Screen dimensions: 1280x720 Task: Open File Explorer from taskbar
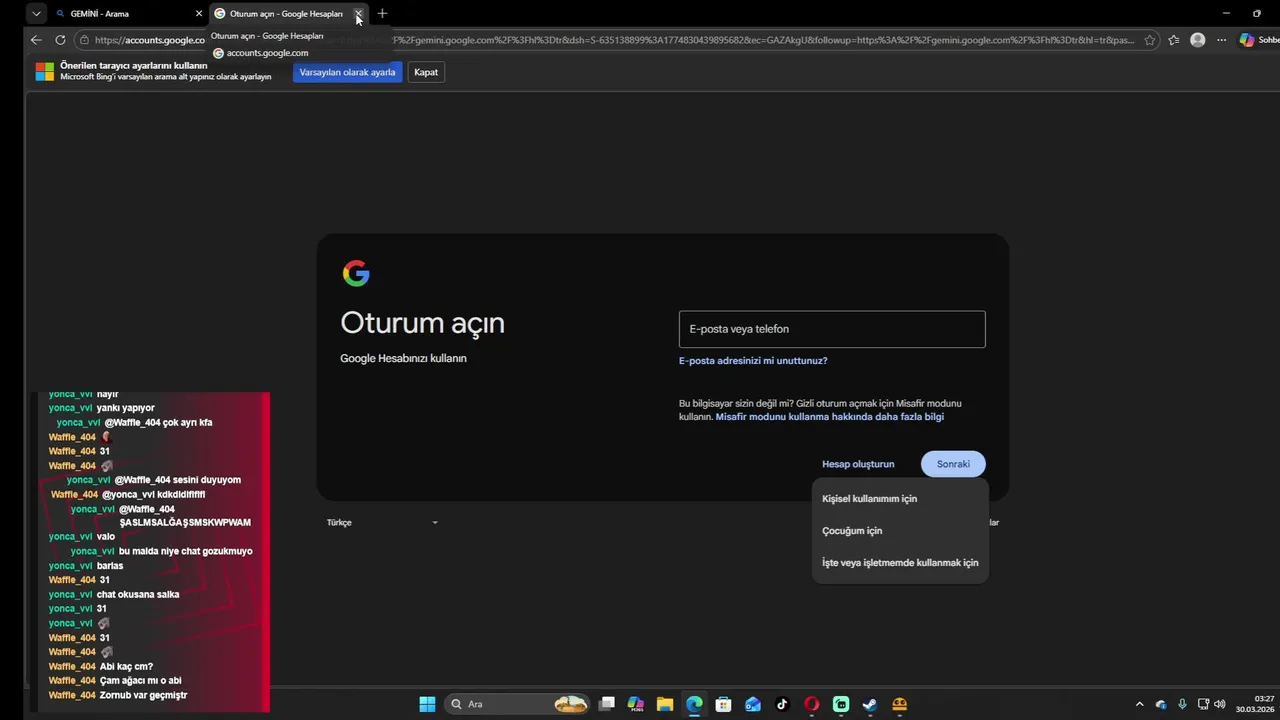click(x=665, y=704)
